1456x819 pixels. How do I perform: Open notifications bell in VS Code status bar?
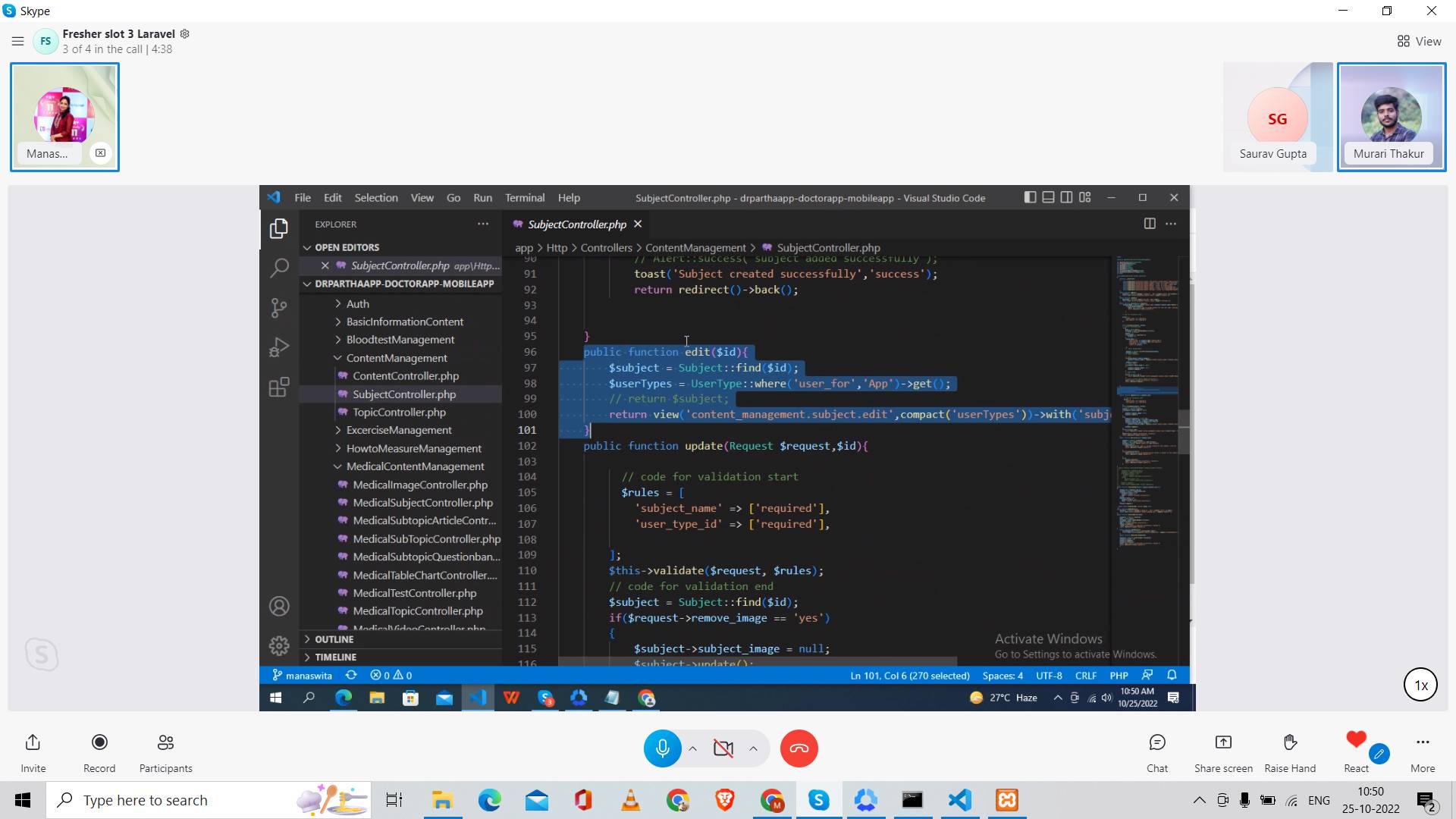tap(1172, 675)
